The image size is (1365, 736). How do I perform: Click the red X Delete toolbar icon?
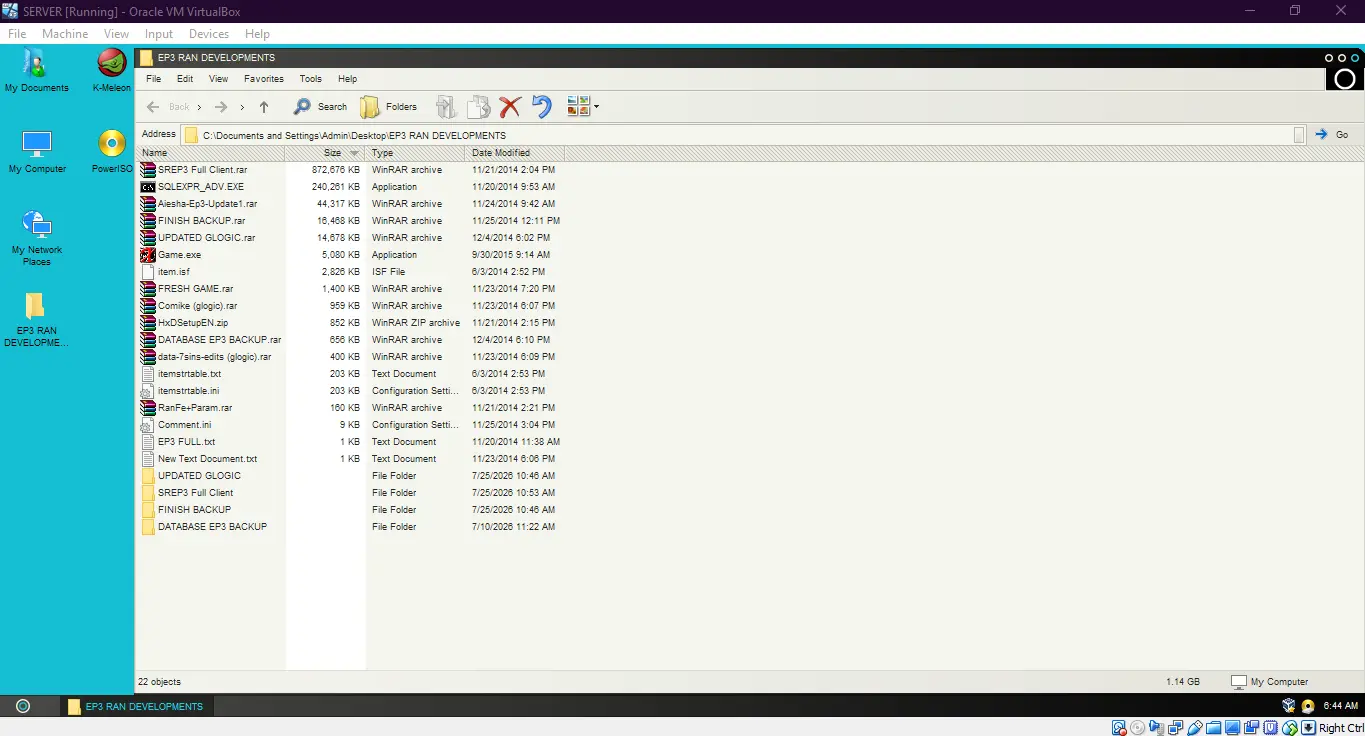[x=510, y=107]
